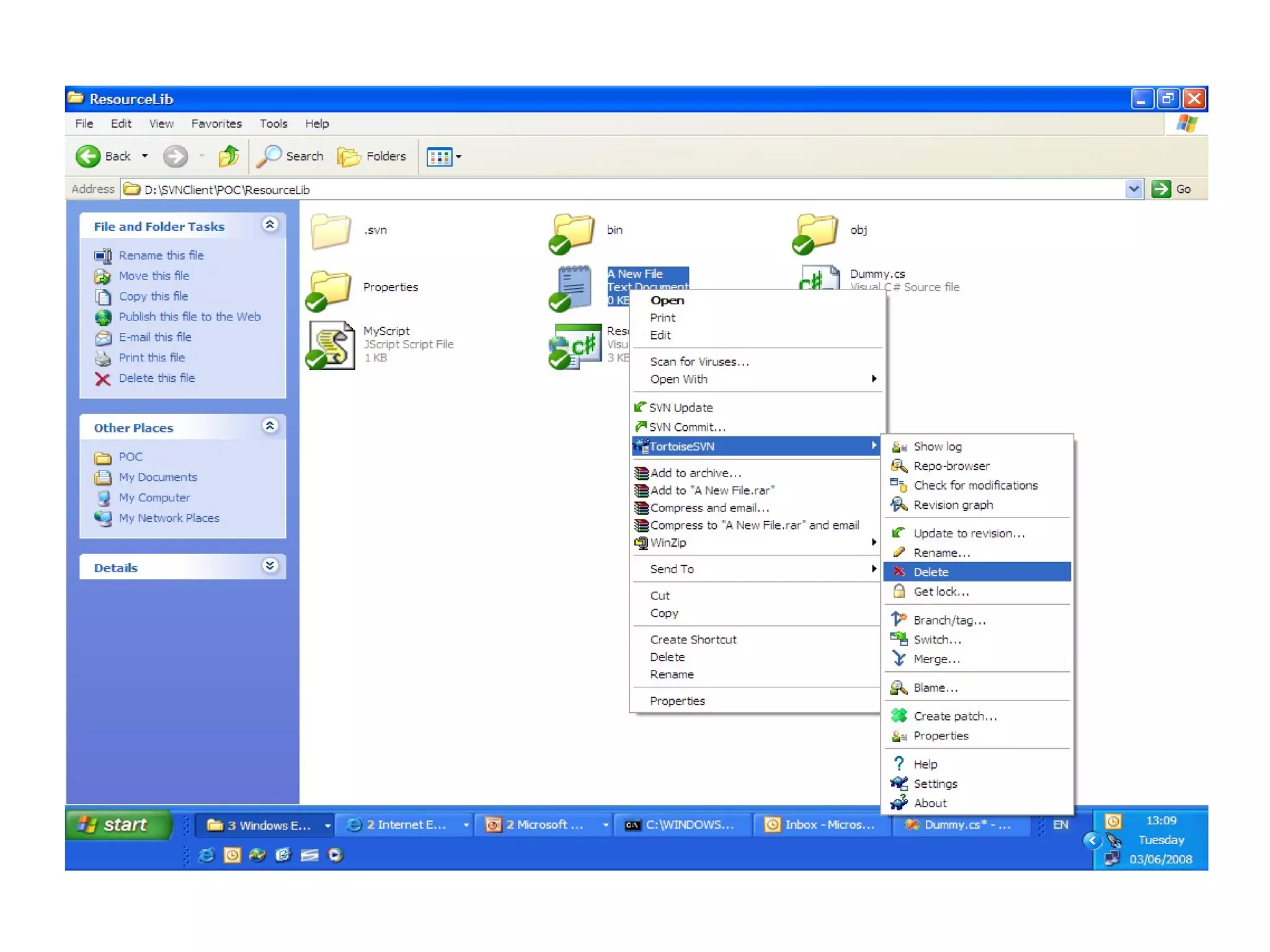Image resolution: width=1270 pixels, height=952 pixels.
Task: Click the Windows Start button
Action: (x=118, y=825)
